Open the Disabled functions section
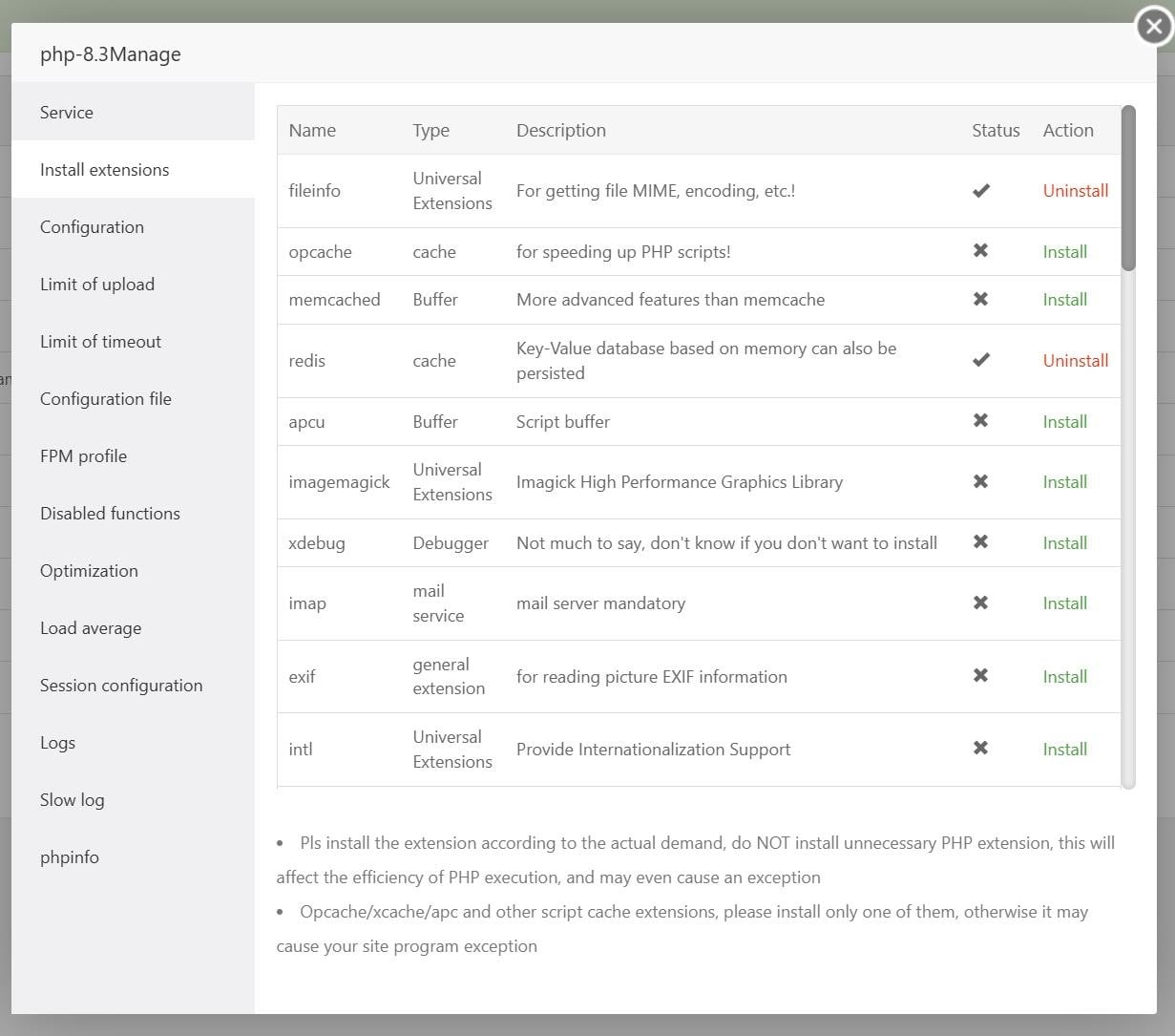Screen dimensions: 1175x1036 [110, 514]
